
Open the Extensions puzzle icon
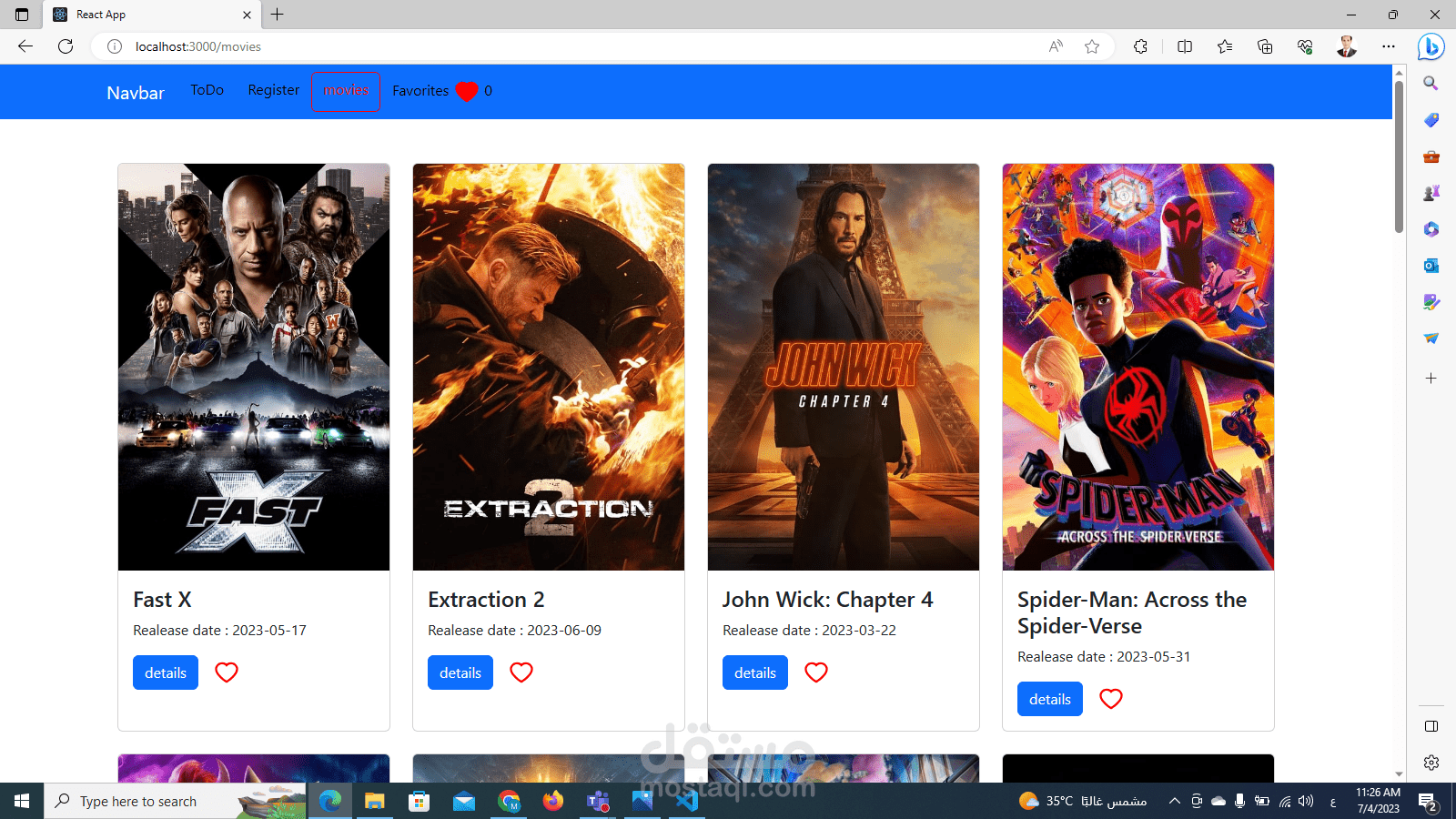pos(1140,46)
